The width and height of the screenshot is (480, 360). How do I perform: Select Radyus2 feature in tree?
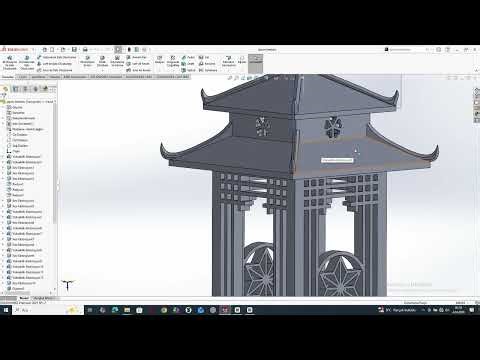tap(15, 190)
